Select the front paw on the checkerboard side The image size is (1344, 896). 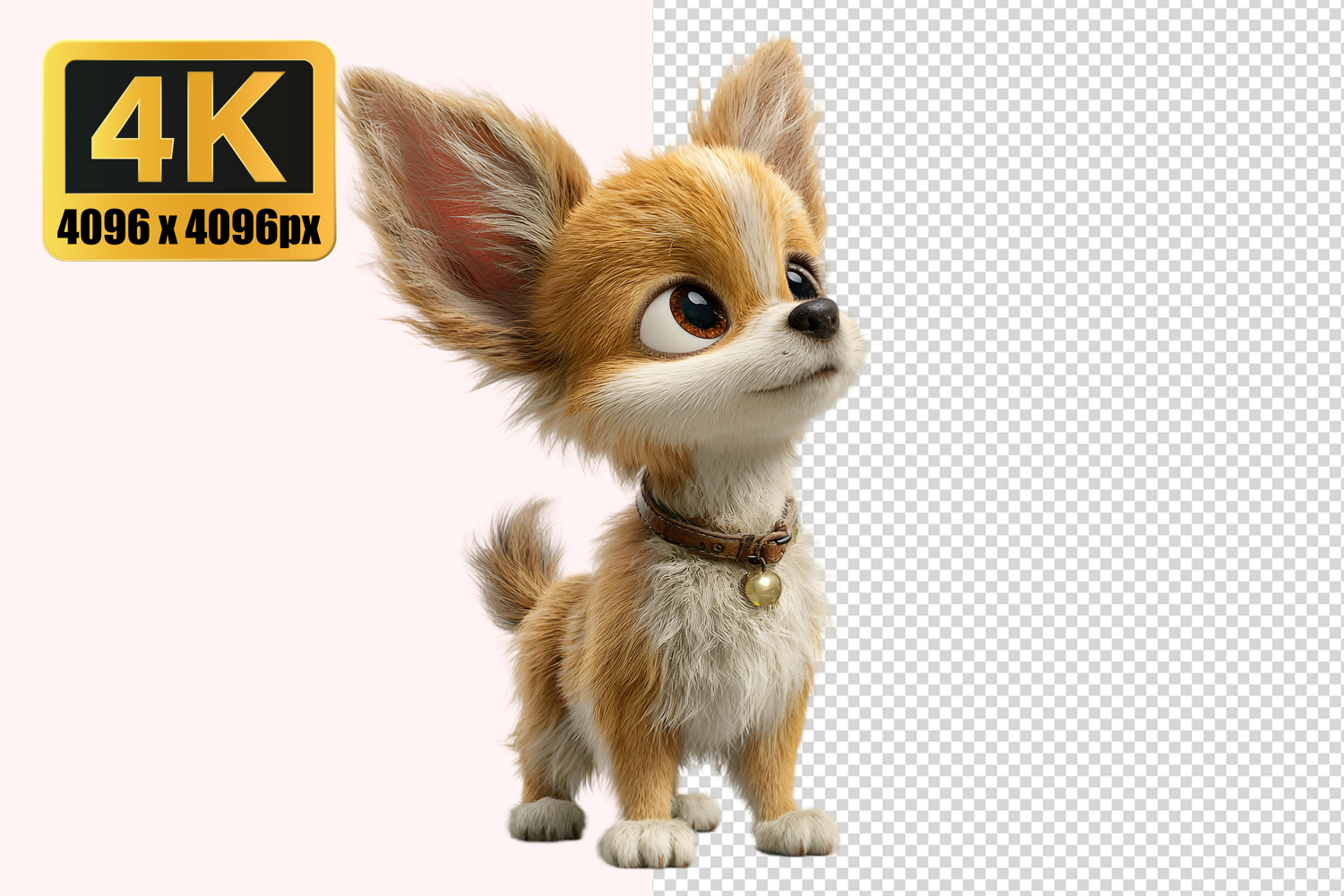click(796, 831)
